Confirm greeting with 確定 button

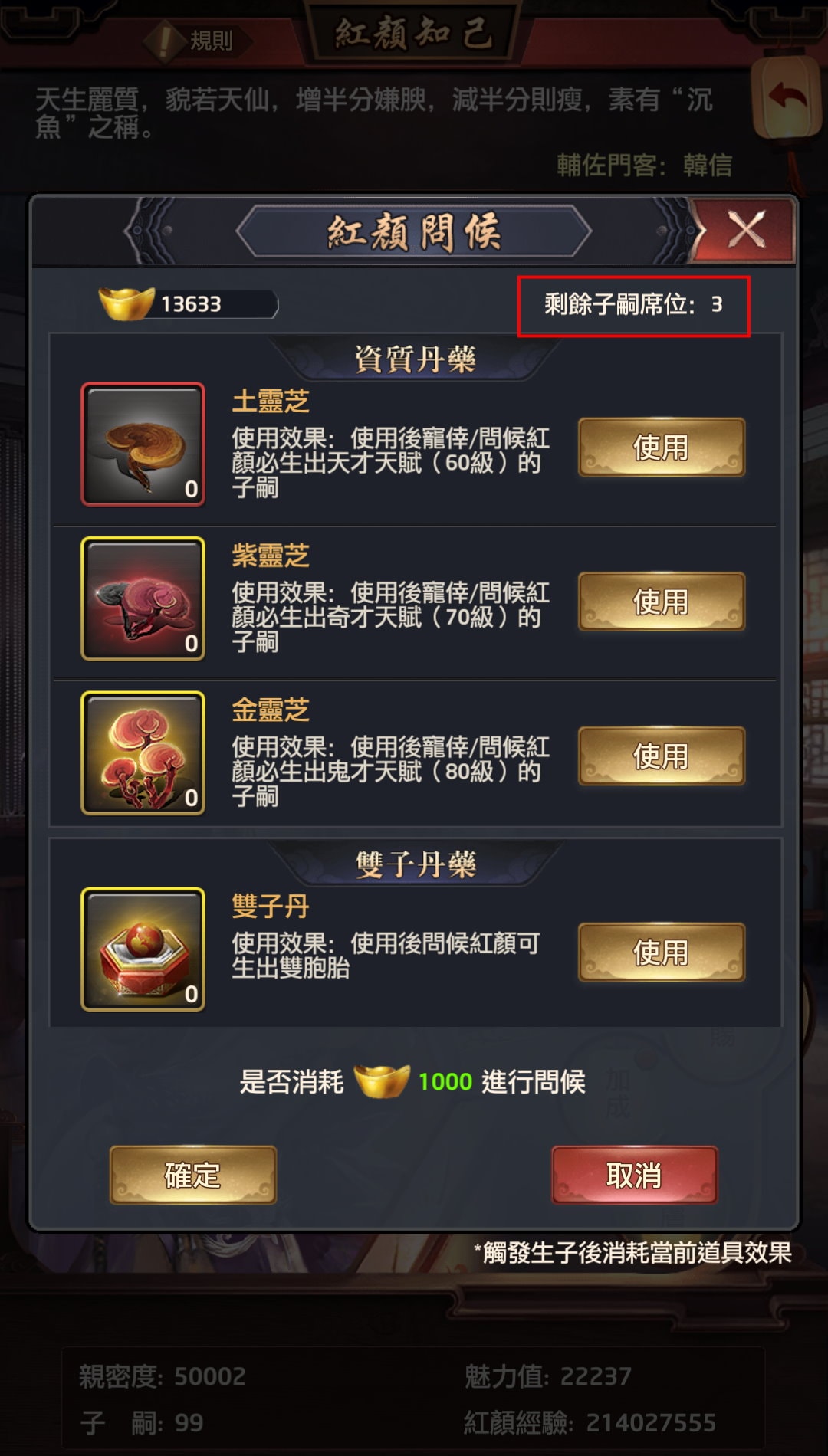(193, 1175)
